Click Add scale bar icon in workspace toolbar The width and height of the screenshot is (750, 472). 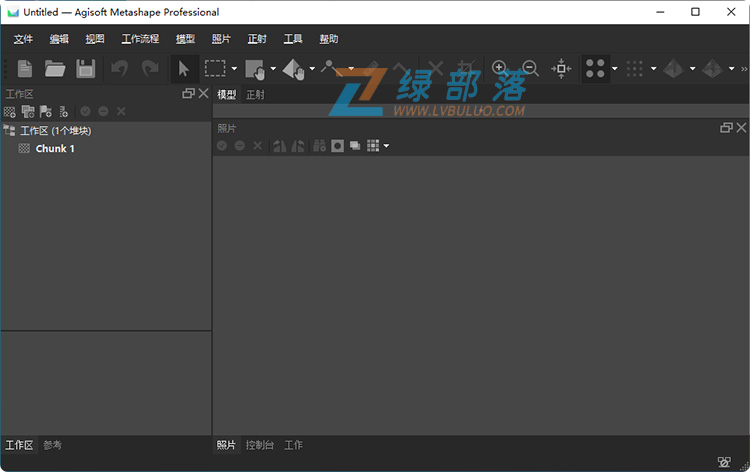pyautogui.click(x=64, y=111)
